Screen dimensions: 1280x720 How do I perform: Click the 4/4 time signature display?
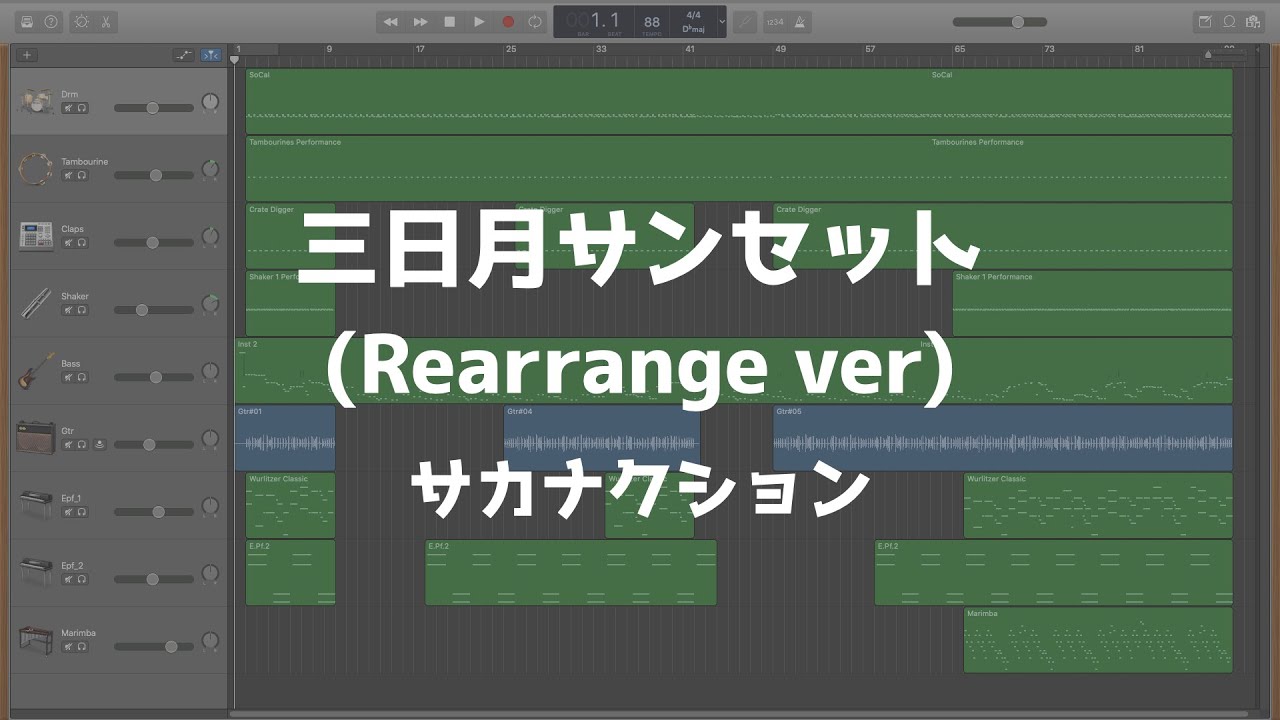coord(693,15)
